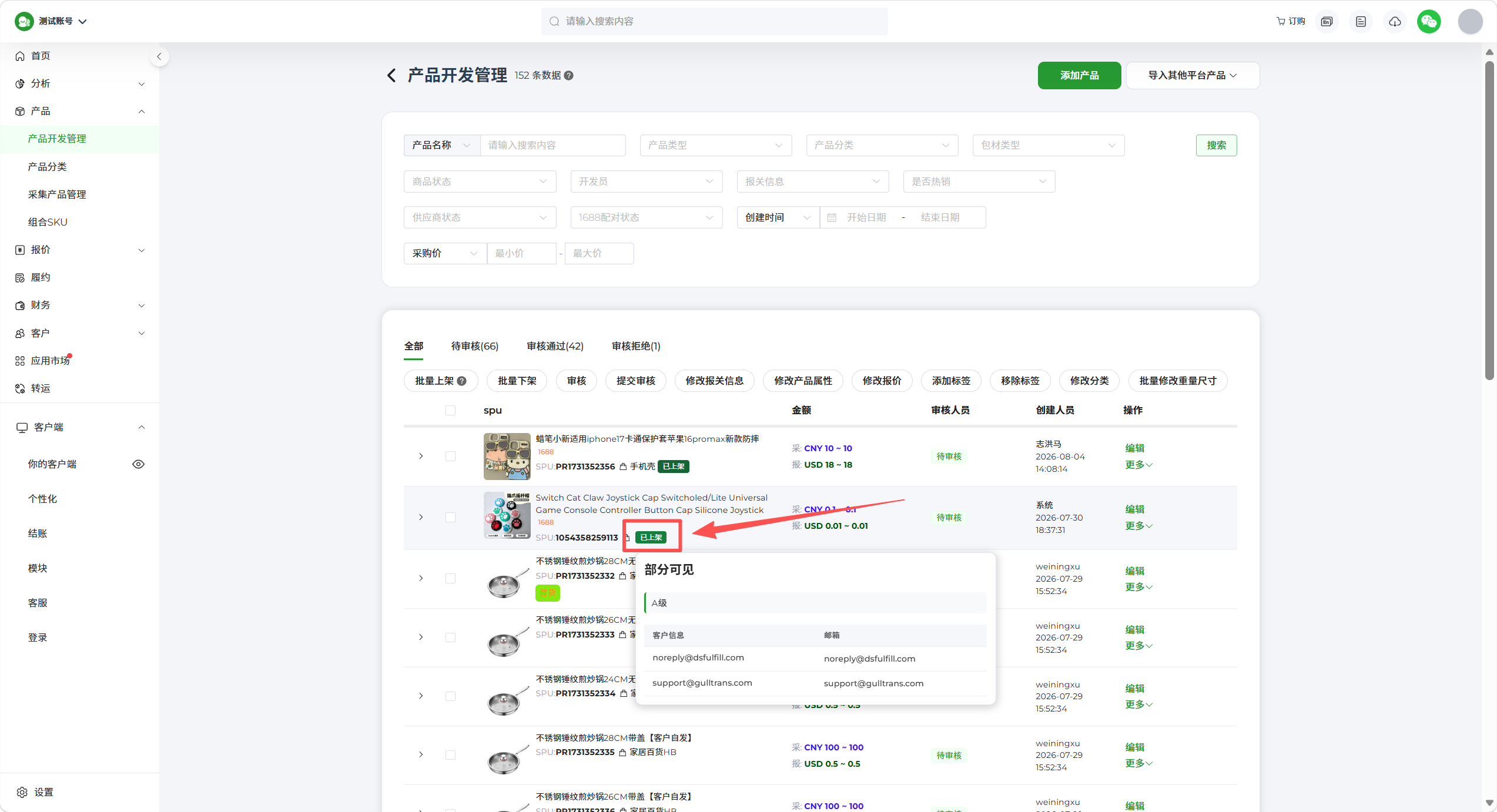Image resolution: width=1497 pixels, height=812 pixels.
Task: Switch to the 待审核(66) tab
Action: pos(474,346)
